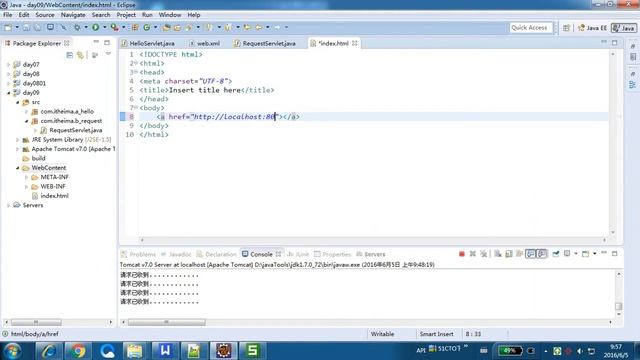This screenshot has height=360, width=640.
Task: Open the Window menu
Action: (x=170, y=15)
